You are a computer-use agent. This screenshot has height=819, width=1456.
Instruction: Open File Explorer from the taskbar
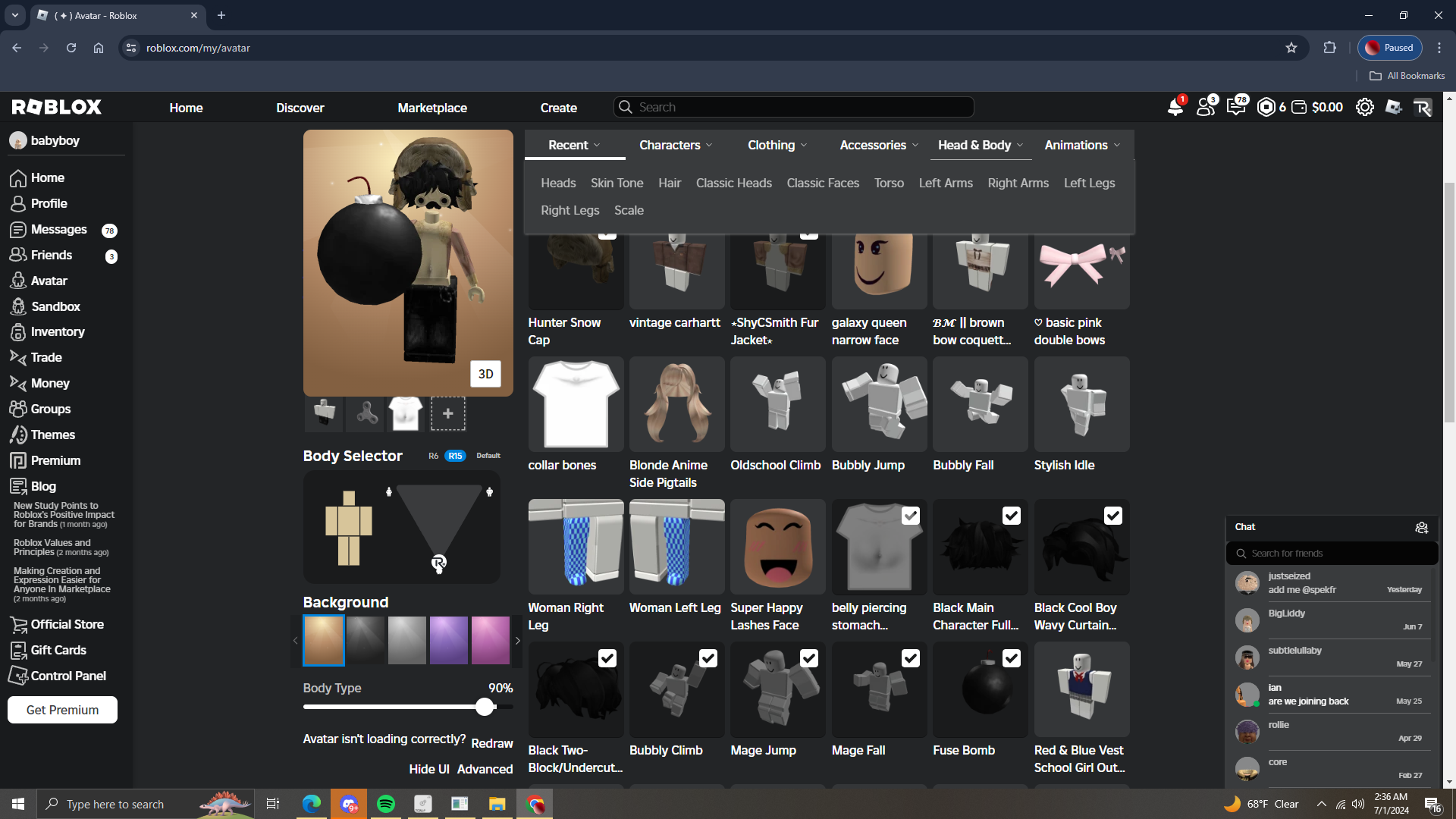pyautogui.click(x=497, y=804)
